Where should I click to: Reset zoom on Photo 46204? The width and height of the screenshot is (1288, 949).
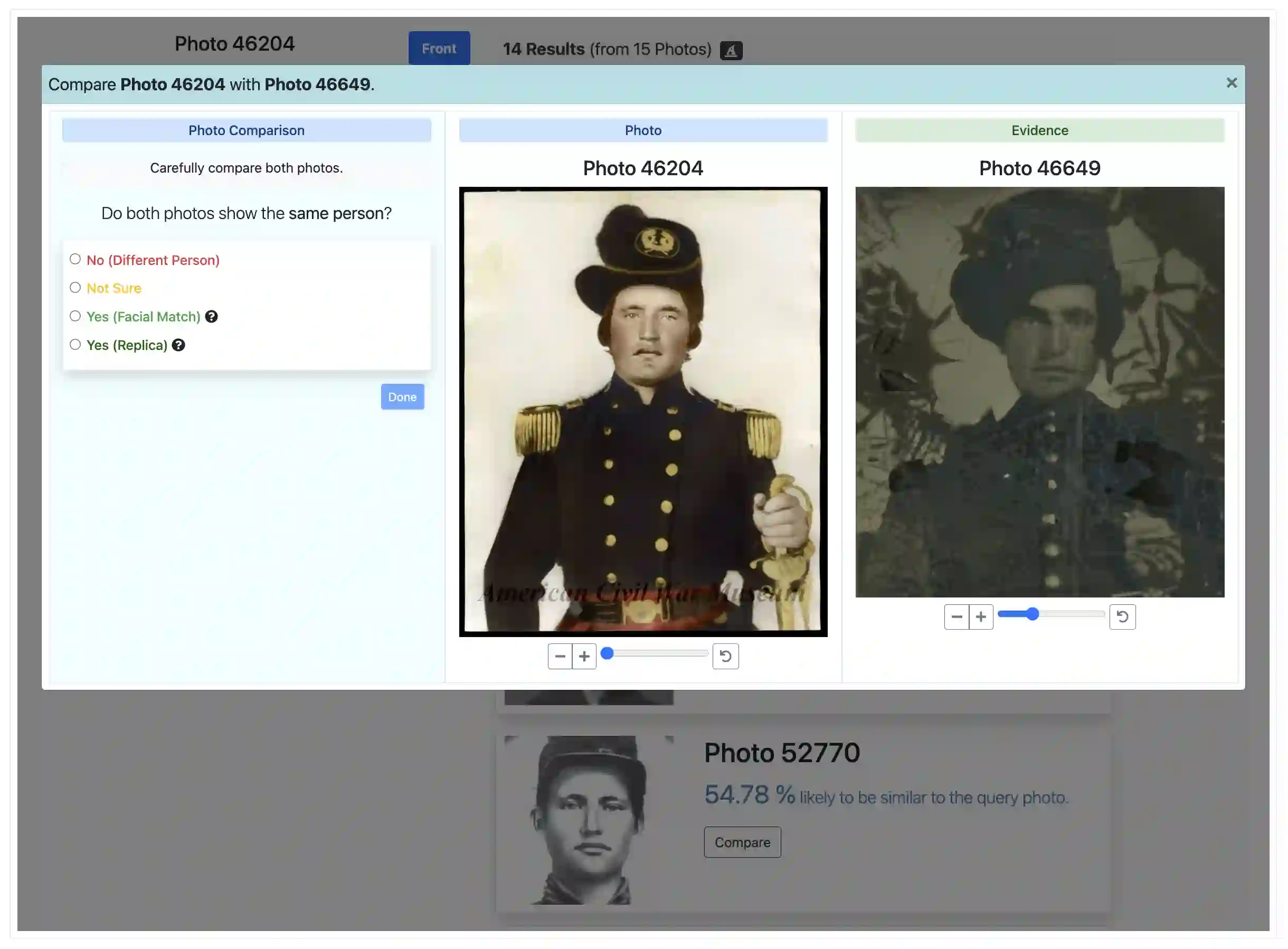[725, 656]
